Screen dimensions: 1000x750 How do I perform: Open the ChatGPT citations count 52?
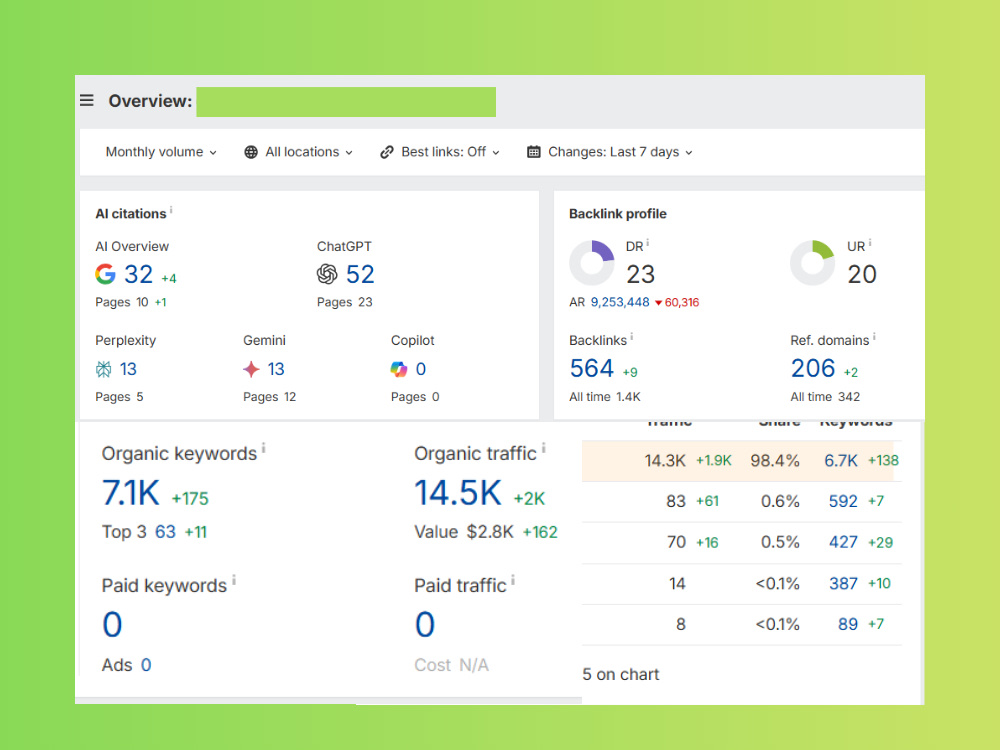point(360,275)
